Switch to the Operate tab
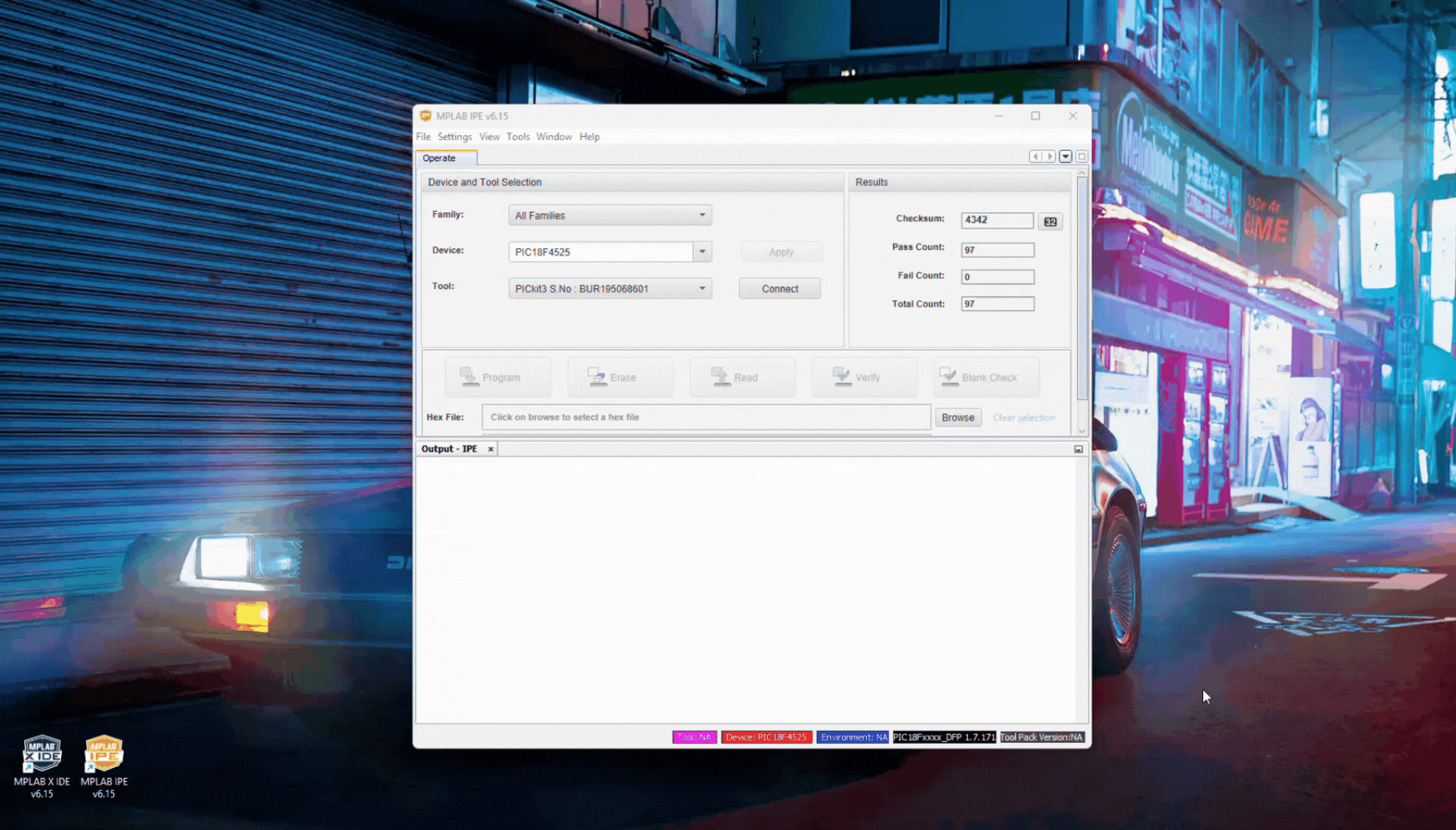Viewport: 1456px width, 830px height. tap(439, 158)
